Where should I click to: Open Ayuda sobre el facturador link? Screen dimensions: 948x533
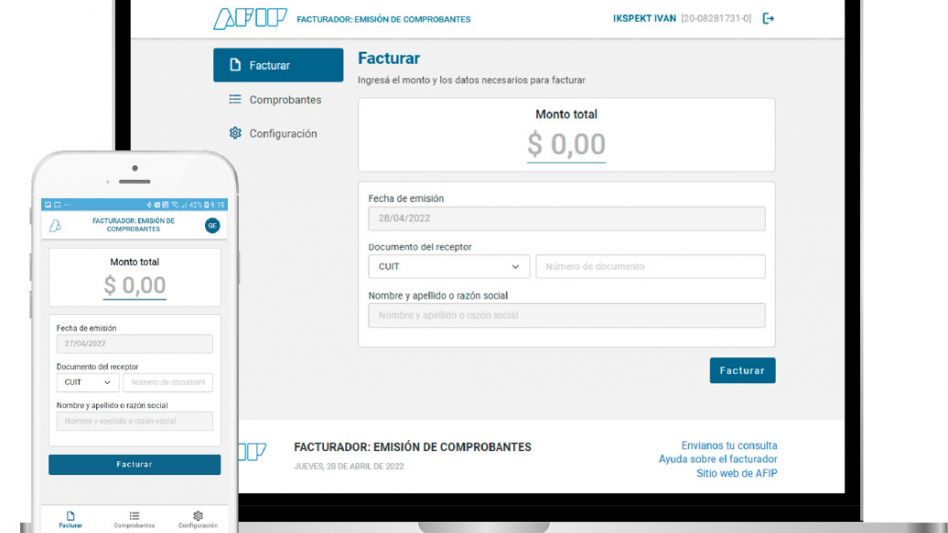tap(718, 459)
